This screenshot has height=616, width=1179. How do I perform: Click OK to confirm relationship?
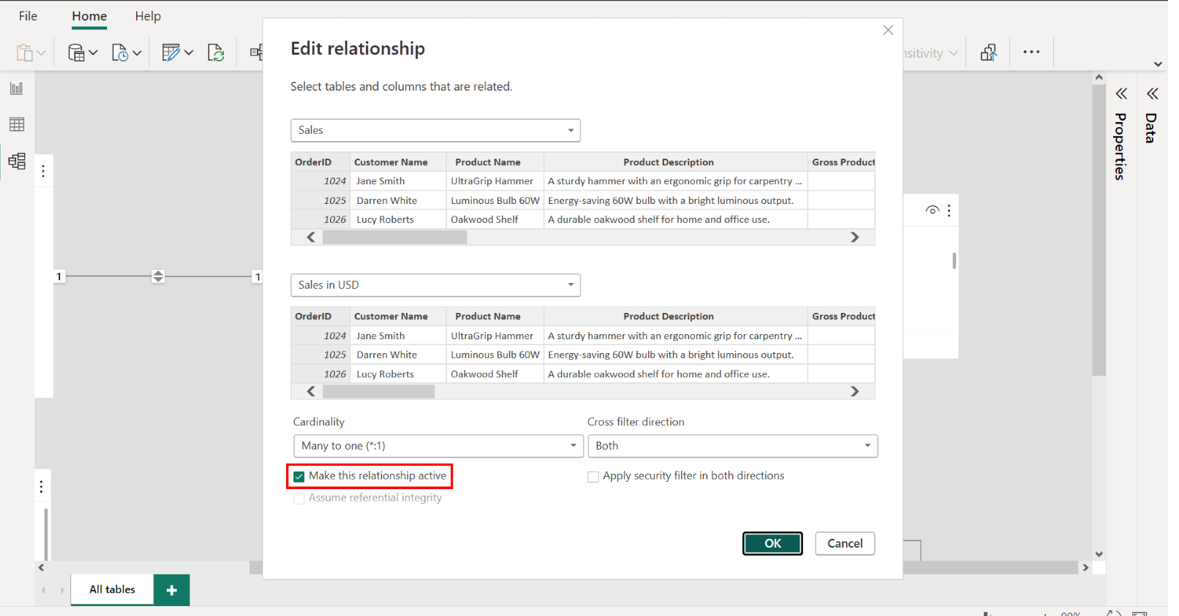[x=772, y=543]
